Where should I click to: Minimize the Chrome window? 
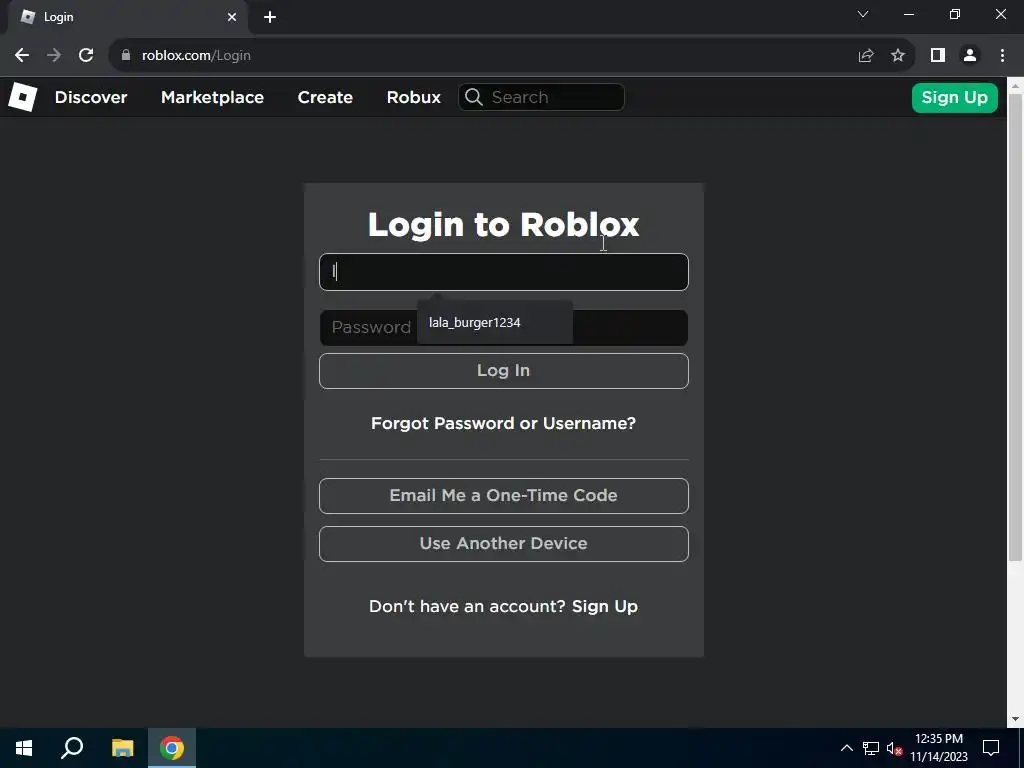(908, 14)
